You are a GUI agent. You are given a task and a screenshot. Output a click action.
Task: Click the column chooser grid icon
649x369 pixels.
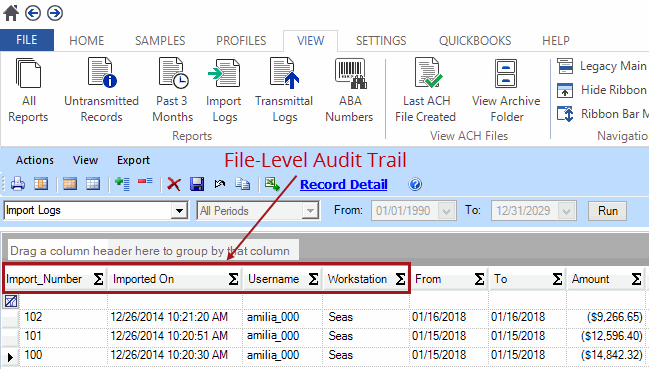tap(41, 184)
